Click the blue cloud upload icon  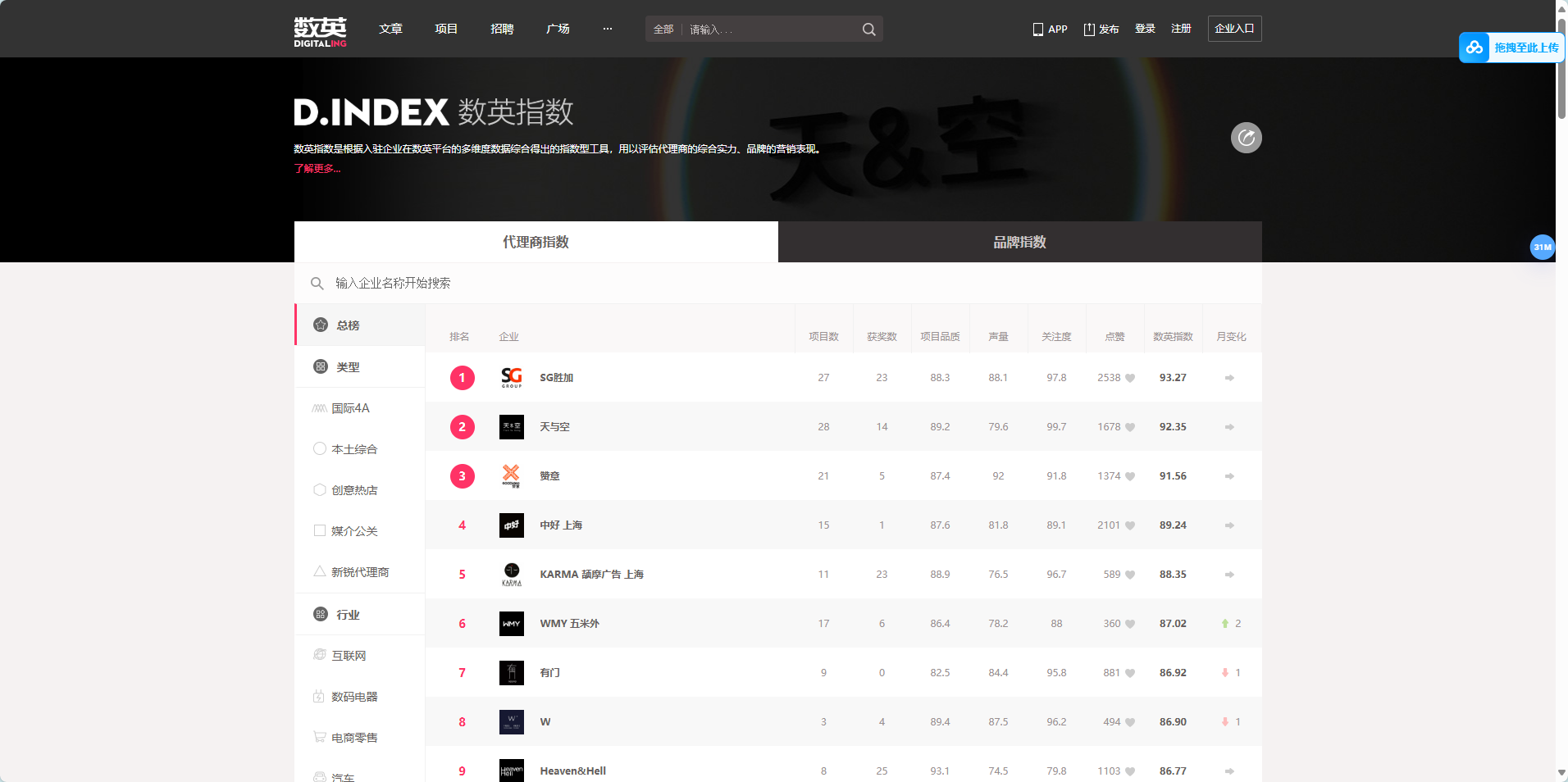pos(1475,48)
